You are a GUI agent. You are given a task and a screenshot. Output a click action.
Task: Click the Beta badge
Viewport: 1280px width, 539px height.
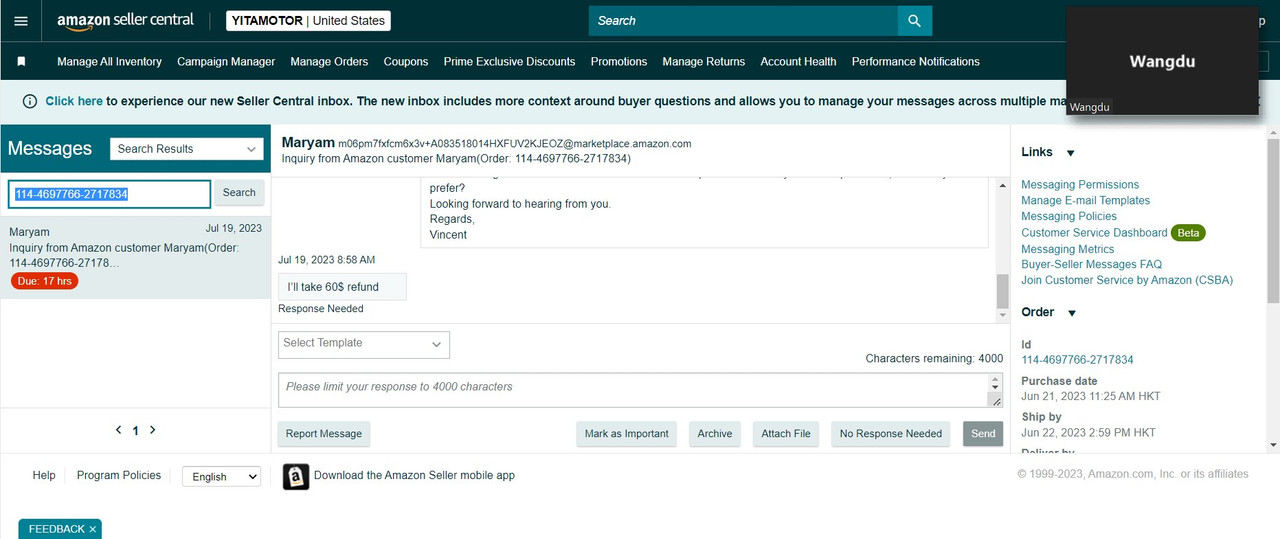pyautogui.click(x=1188, y=233)
